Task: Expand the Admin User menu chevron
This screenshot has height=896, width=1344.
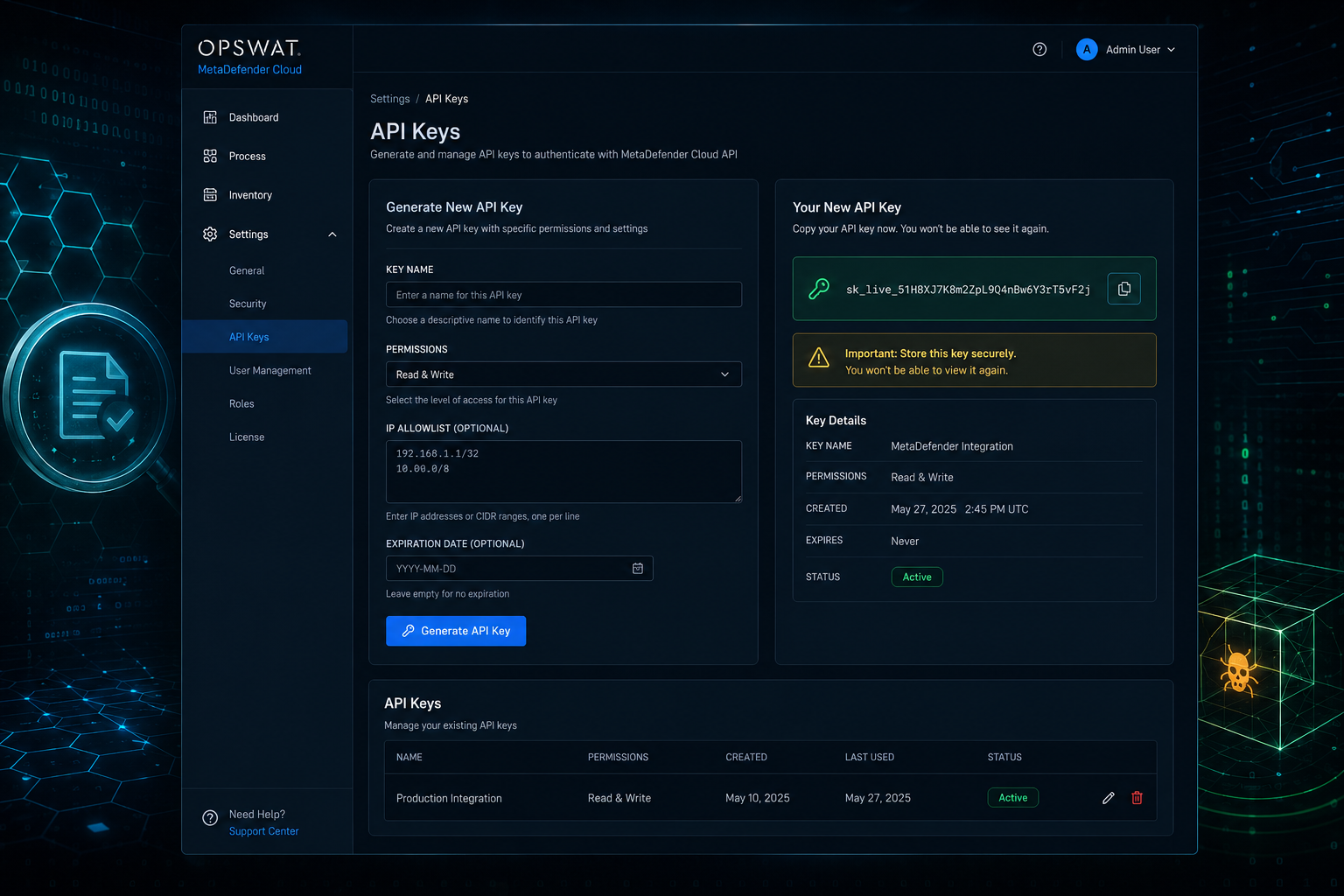Action: pyautogui.click(x=1172, y=50)
